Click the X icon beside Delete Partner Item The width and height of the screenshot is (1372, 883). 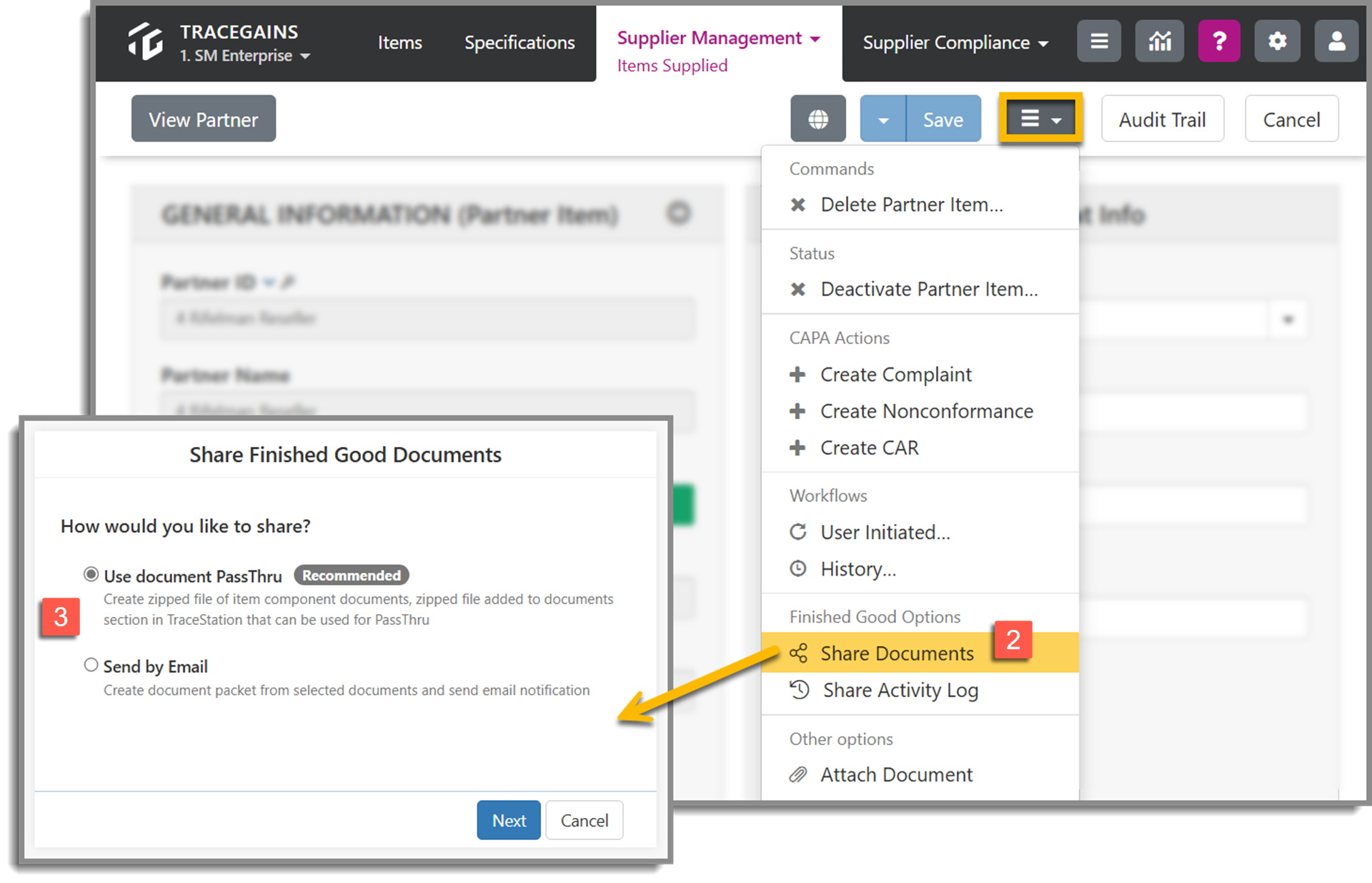(x=798, y=204)
